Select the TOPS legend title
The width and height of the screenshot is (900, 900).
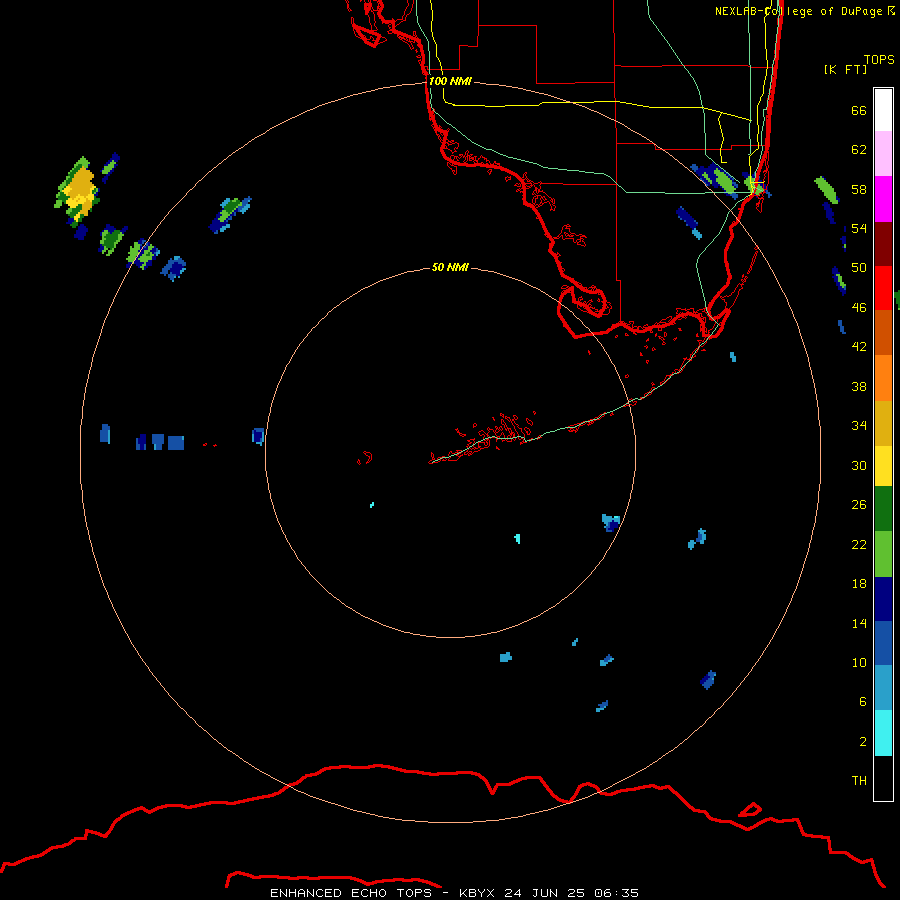pos(879,59)
